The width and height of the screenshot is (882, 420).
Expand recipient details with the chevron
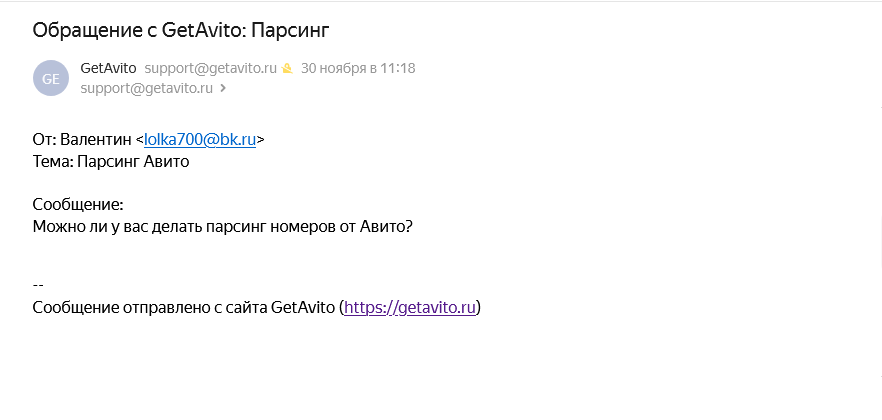coord(223,88)
